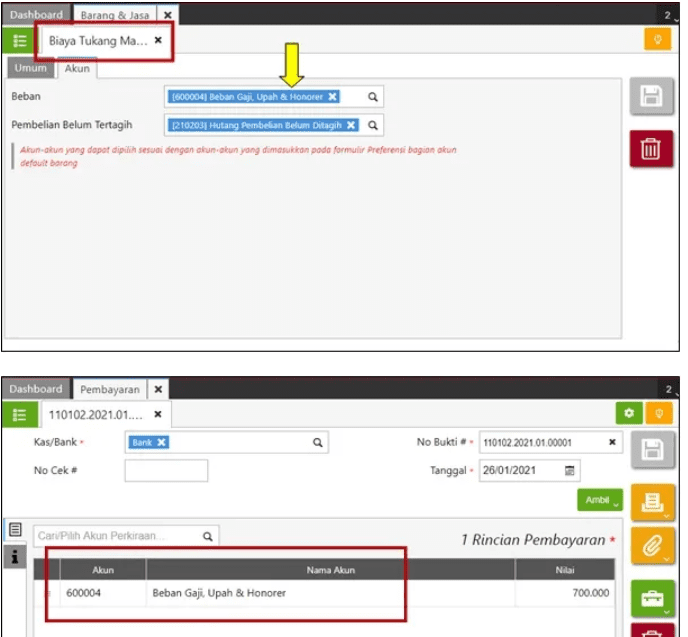This screenshot has height=637, width=688.
Task: Sort by the Nama Akun column header
Action: 330,570
